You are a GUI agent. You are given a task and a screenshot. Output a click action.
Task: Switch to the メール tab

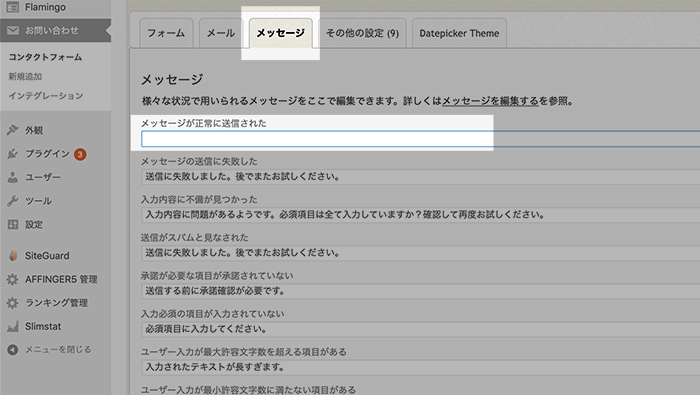point(221,33)
